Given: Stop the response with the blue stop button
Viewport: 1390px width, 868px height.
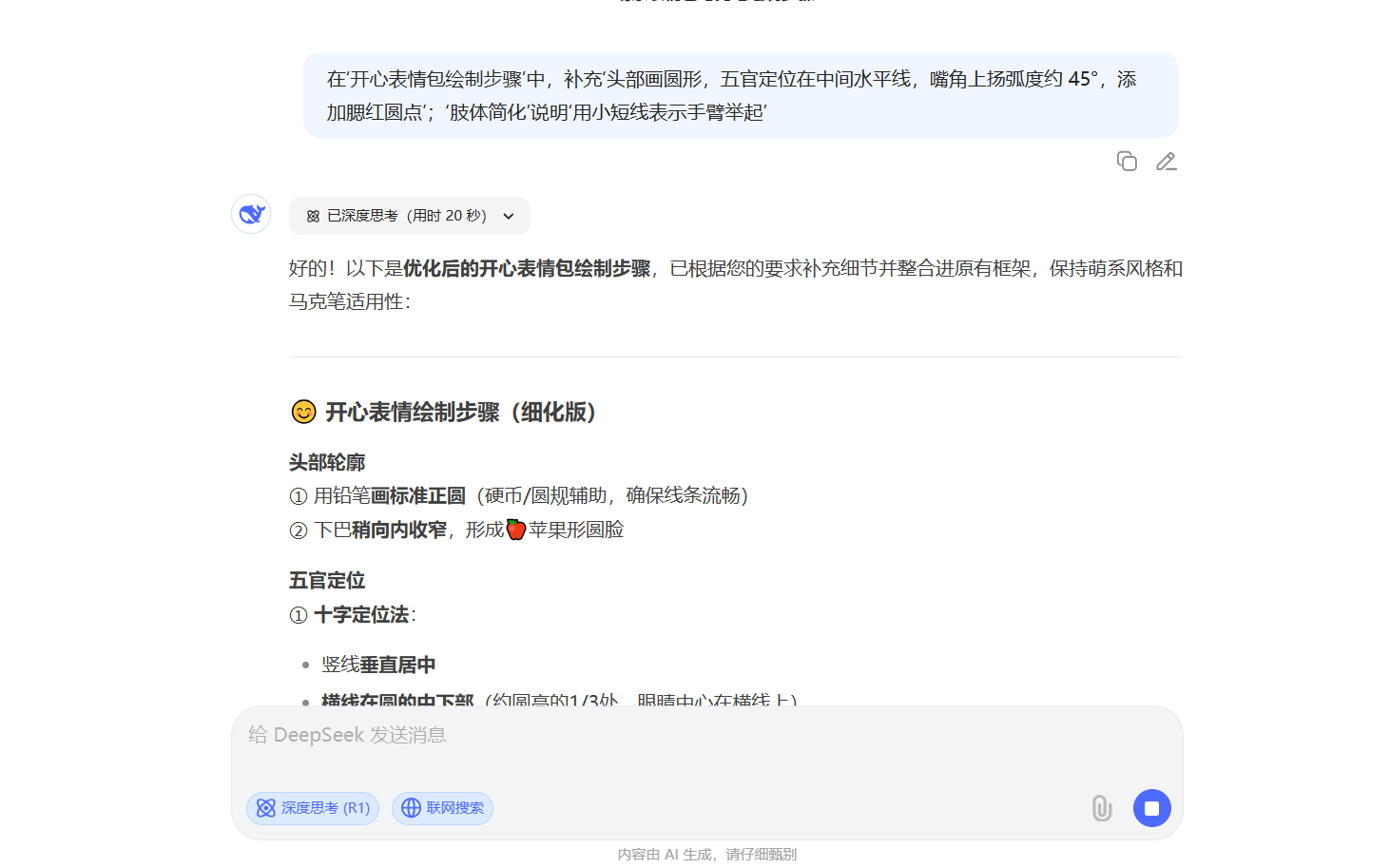Looking at the screenshot, I should point(1151,808).
